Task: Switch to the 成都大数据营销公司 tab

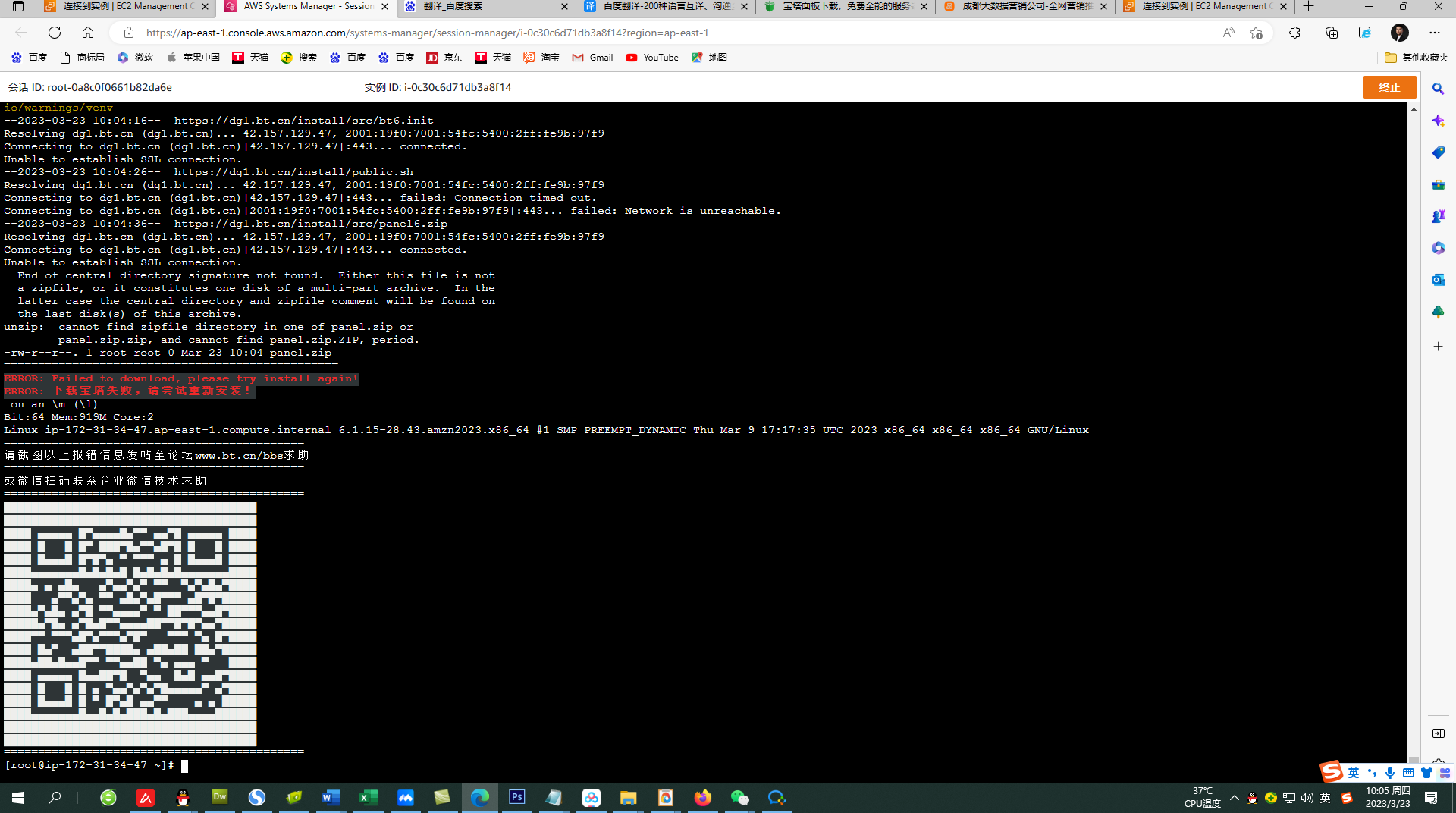Action: (x=1026, y=6)
